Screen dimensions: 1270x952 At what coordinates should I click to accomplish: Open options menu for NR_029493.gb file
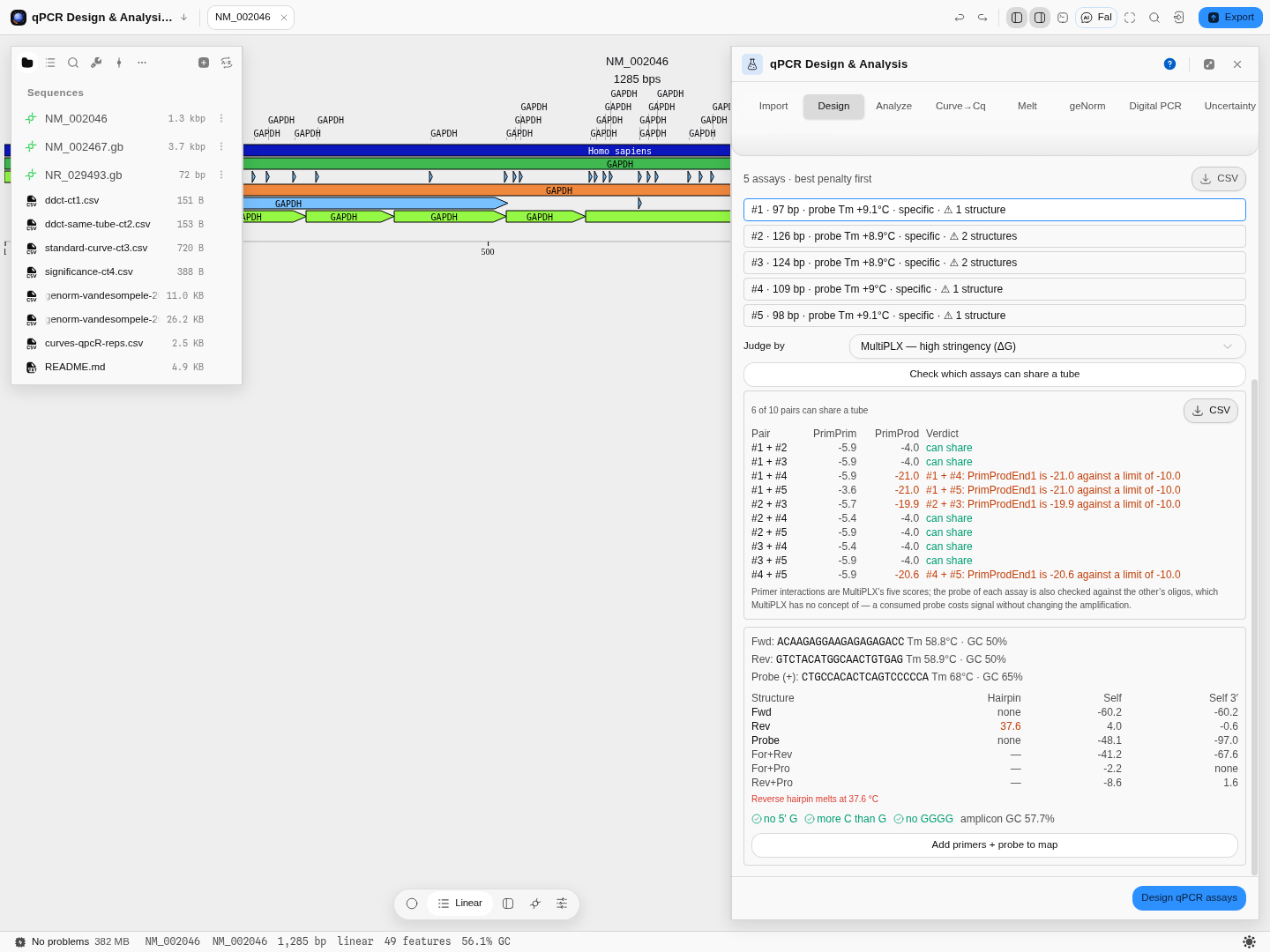[x=221, y=175]
